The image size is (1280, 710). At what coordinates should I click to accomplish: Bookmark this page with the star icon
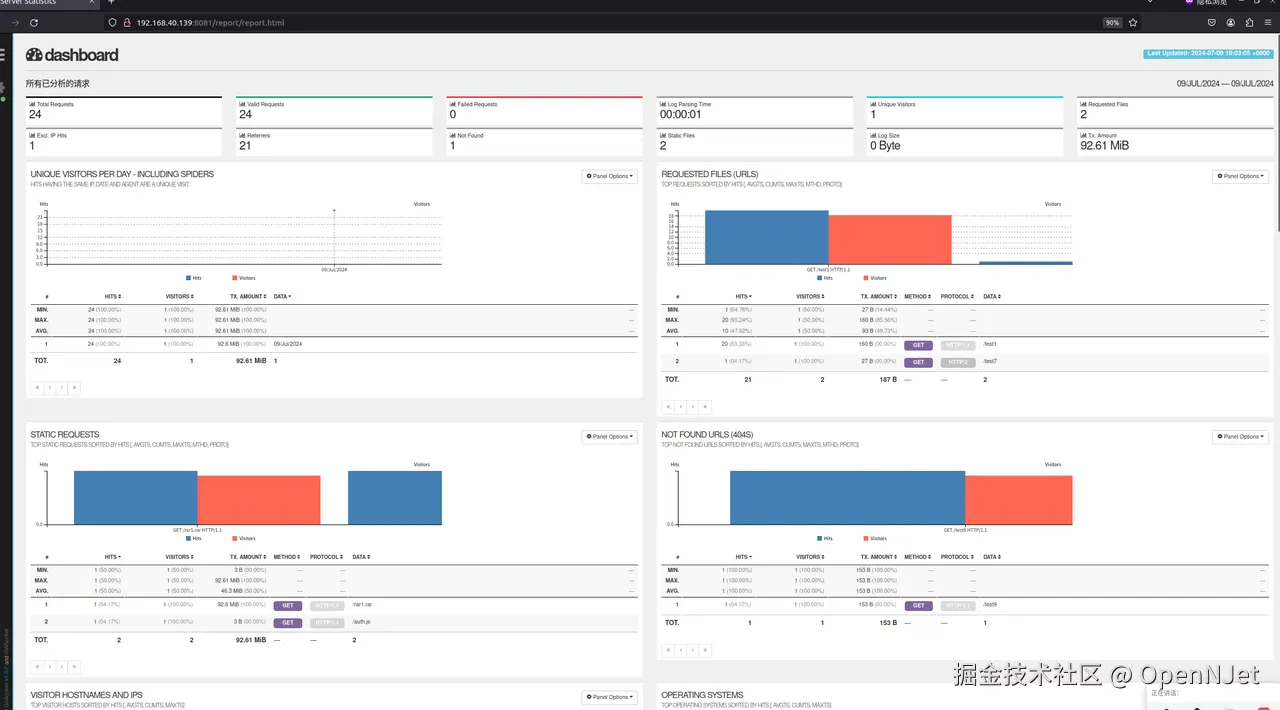click(1133, 22)
